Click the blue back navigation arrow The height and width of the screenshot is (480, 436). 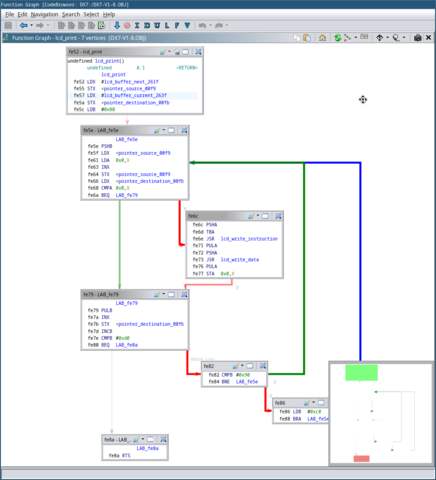(23, 25)
